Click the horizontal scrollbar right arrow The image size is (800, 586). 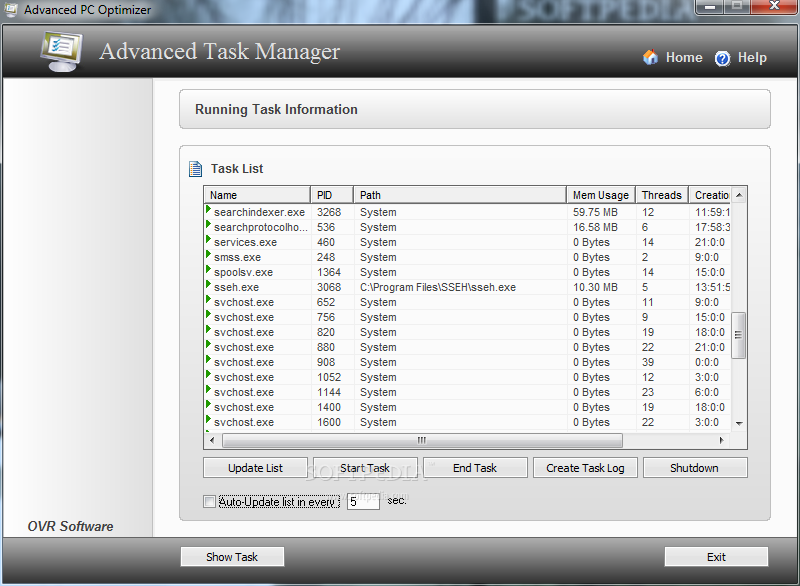pyautogui.click(x=721, y=440)
